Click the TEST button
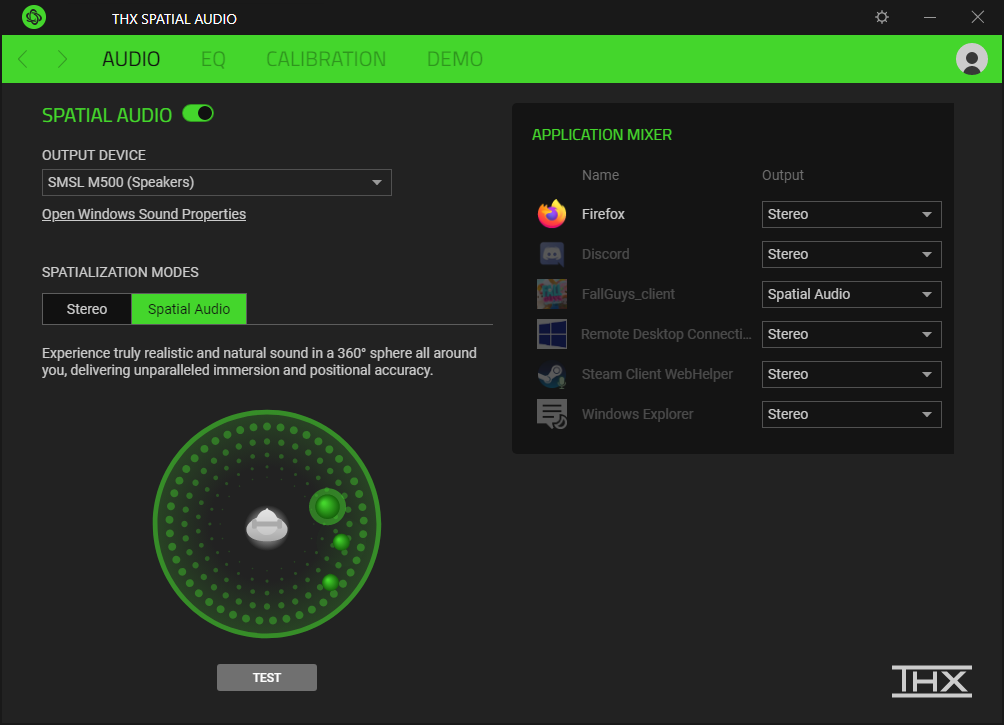1004x725 pixels. point(267,678)
